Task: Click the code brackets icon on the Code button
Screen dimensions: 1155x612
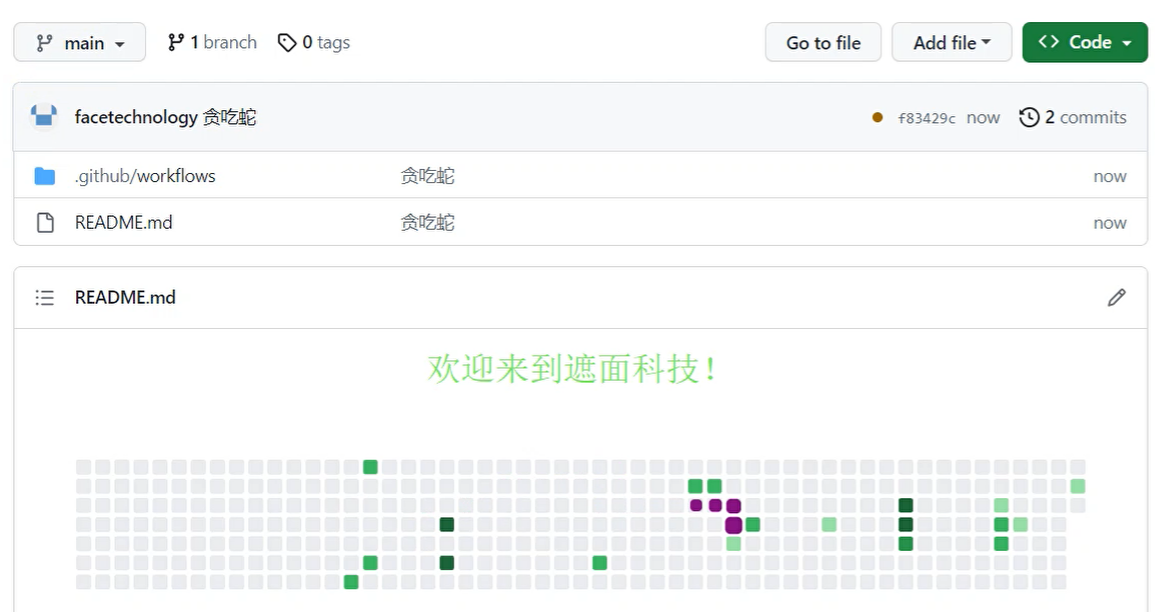Action: (x=1050, y=42)
